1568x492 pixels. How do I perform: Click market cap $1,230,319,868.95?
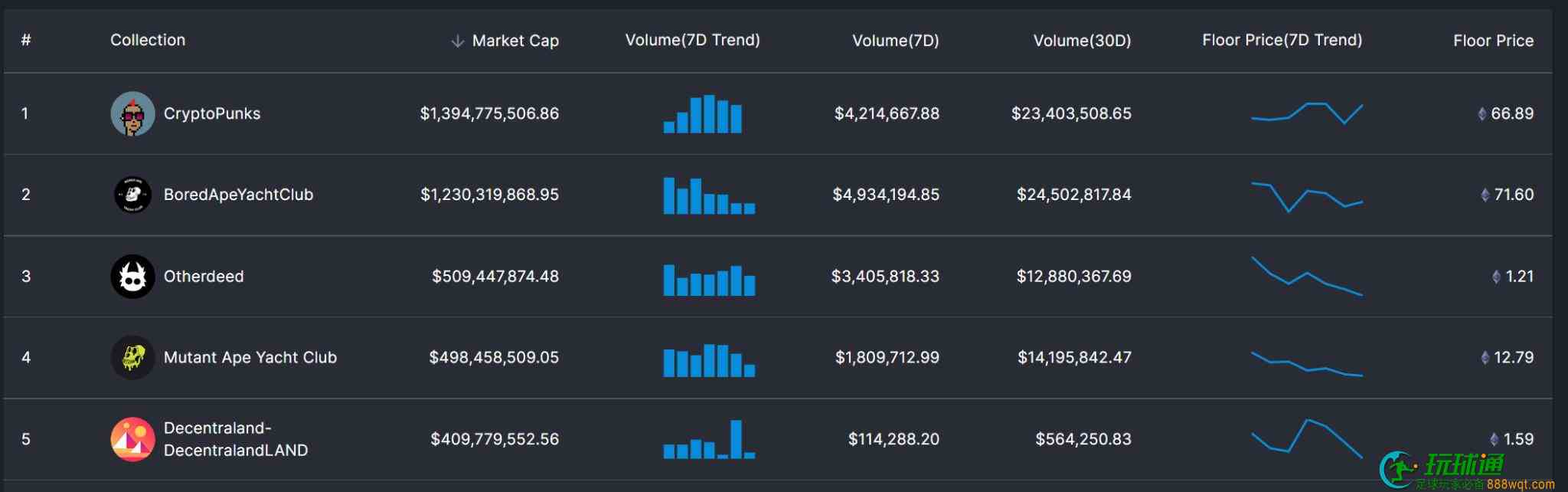[489, 195]
